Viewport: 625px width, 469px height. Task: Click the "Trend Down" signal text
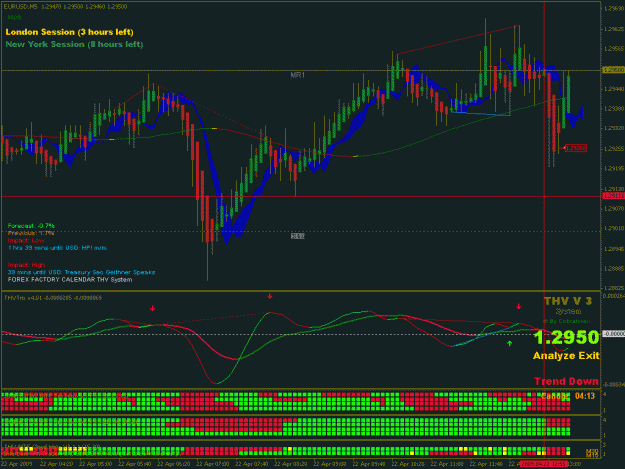coord(566,381)
